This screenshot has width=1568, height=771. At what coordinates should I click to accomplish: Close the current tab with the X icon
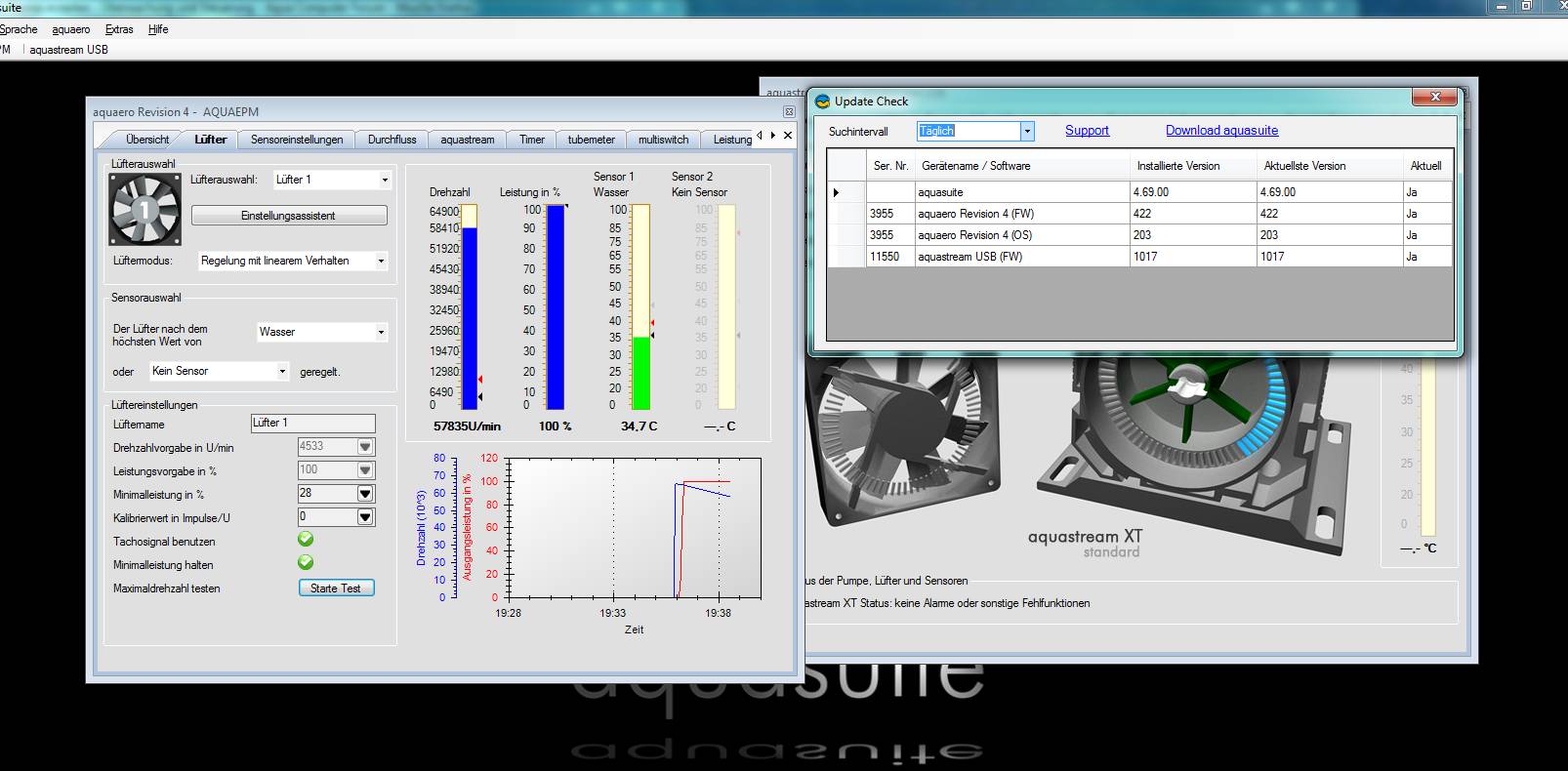tap(788, 136)
